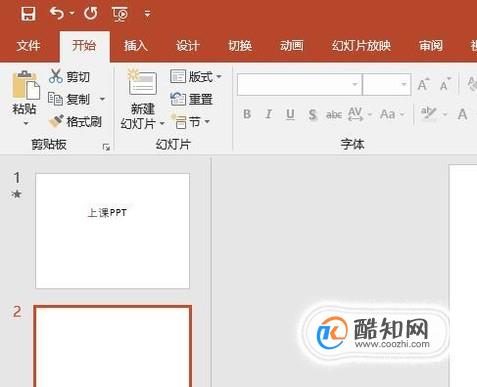This screenshot has width=477, height=387.
Task: Expand the font size dropdown arrow
Action: pyautogui.click(x=404, y=84)
